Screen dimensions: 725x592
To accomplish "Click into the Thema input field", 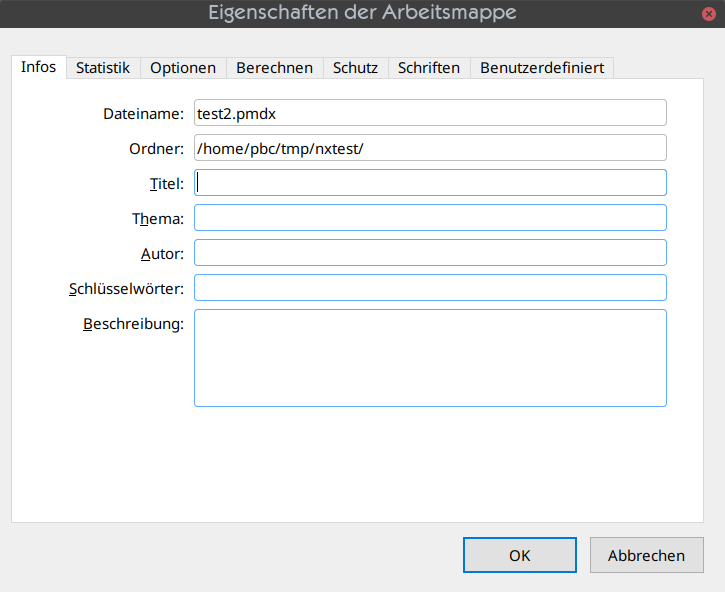I will (430, 218).
